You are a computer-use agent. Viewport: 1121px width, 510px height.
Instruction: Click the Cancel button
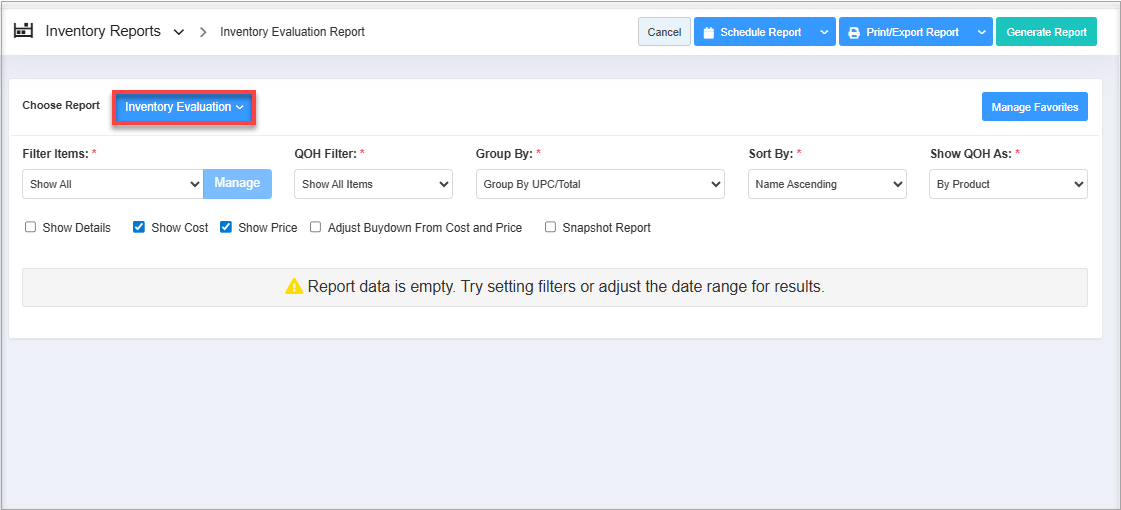coord(664,32)
